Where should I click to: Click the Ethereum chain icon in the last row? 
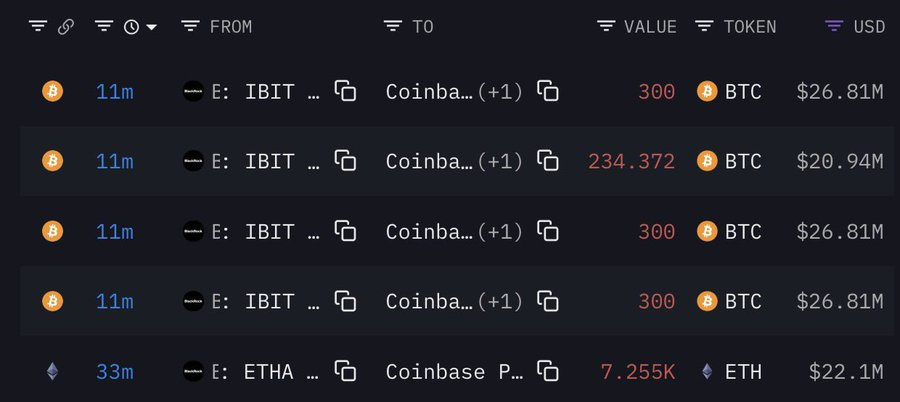(52, 372)
